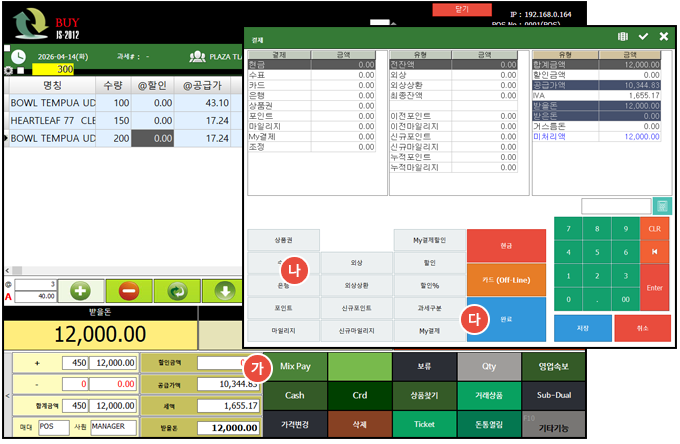The image size is (680, 444).
Task: Click the green plus add-item button
Action: [81, 291]
